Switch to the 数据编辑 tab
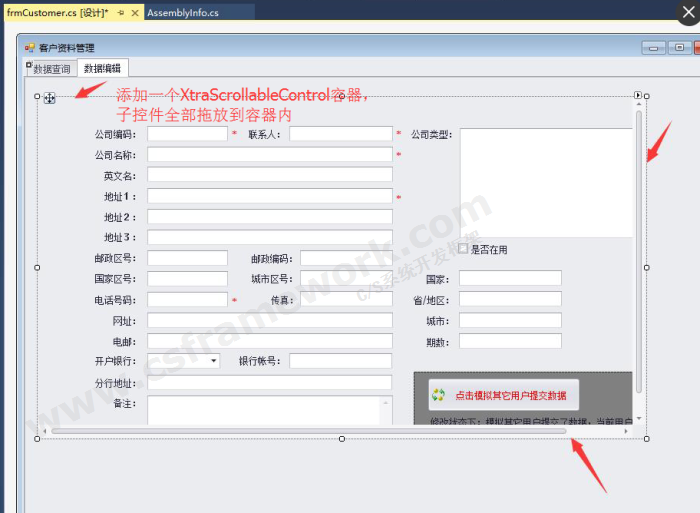 coord(102,69)
